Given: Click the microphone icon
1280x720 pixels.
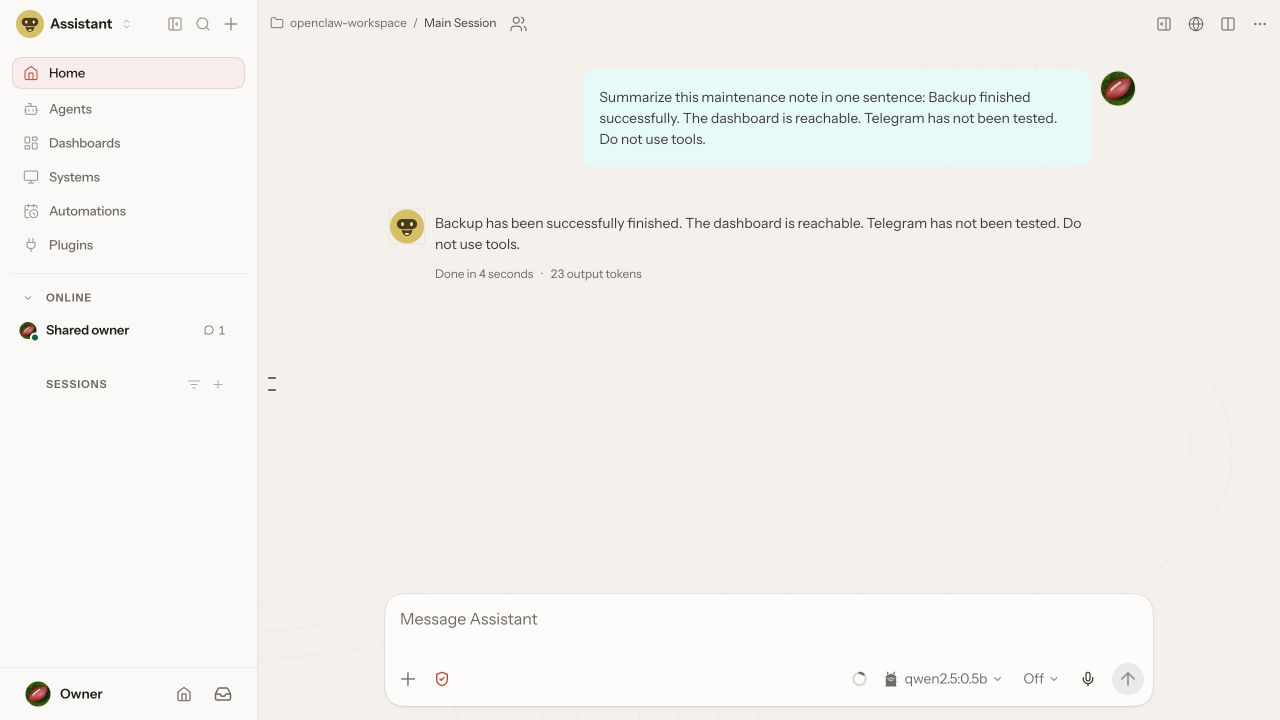Looking at the screenshot, I should (x=1088, y=679).
